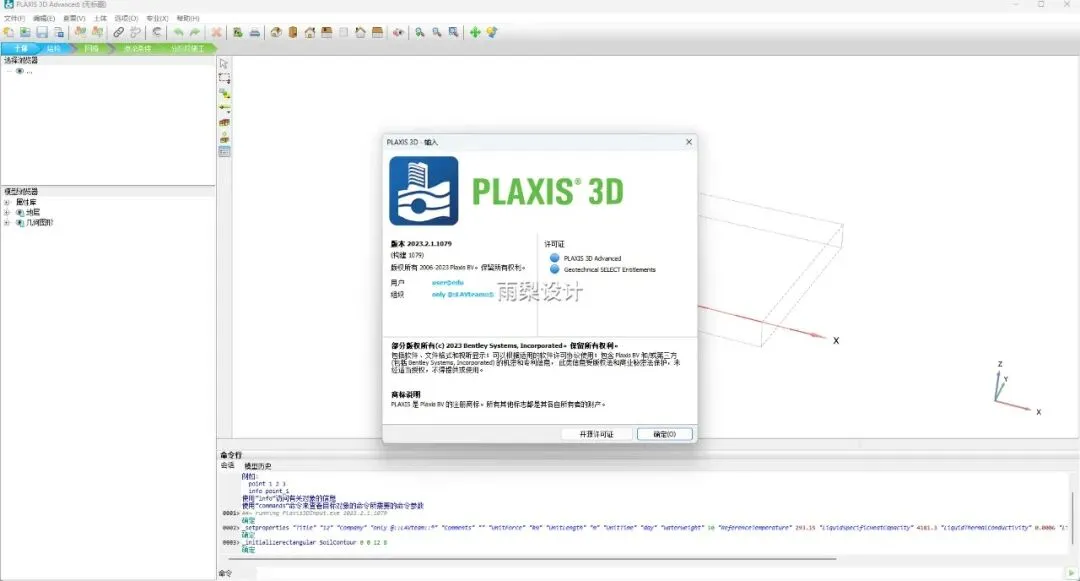This screenshot has width=1080, height=581.
Task: Click the 开源许可证 button in dialog
Action: click(596, 434)
